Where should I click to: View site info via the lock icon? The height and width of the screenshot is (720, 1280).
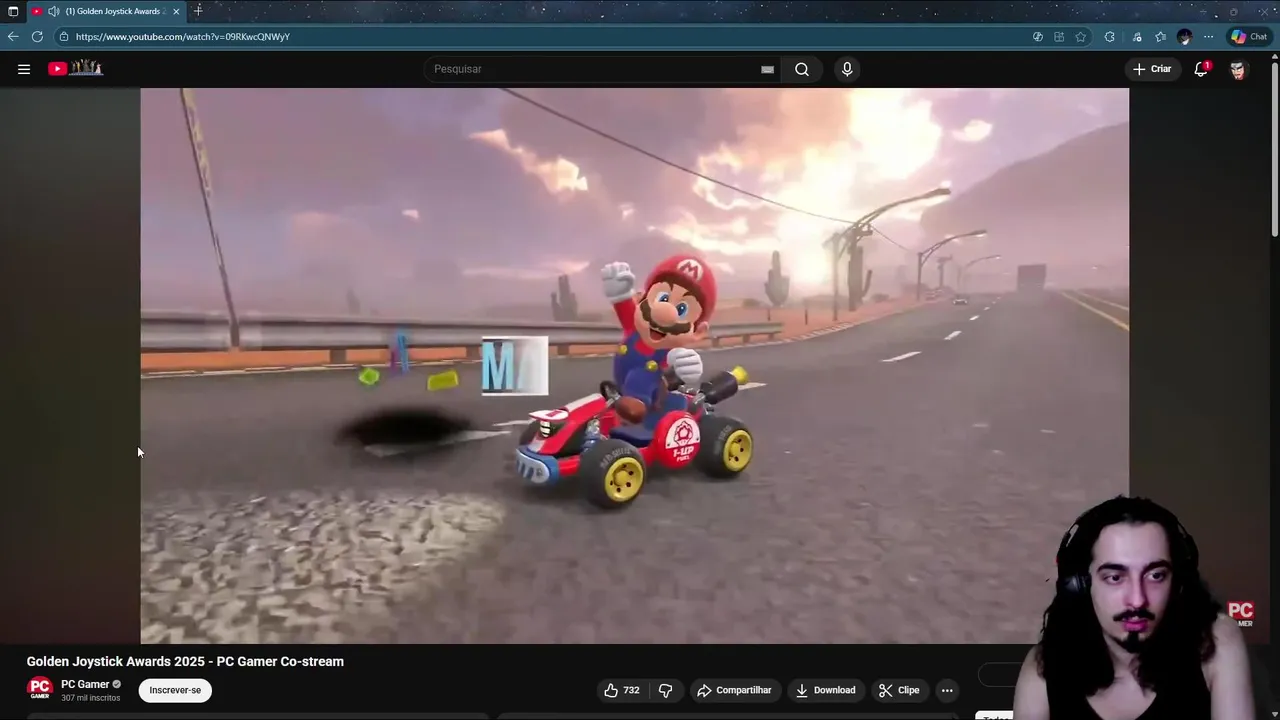coord(63,37)
